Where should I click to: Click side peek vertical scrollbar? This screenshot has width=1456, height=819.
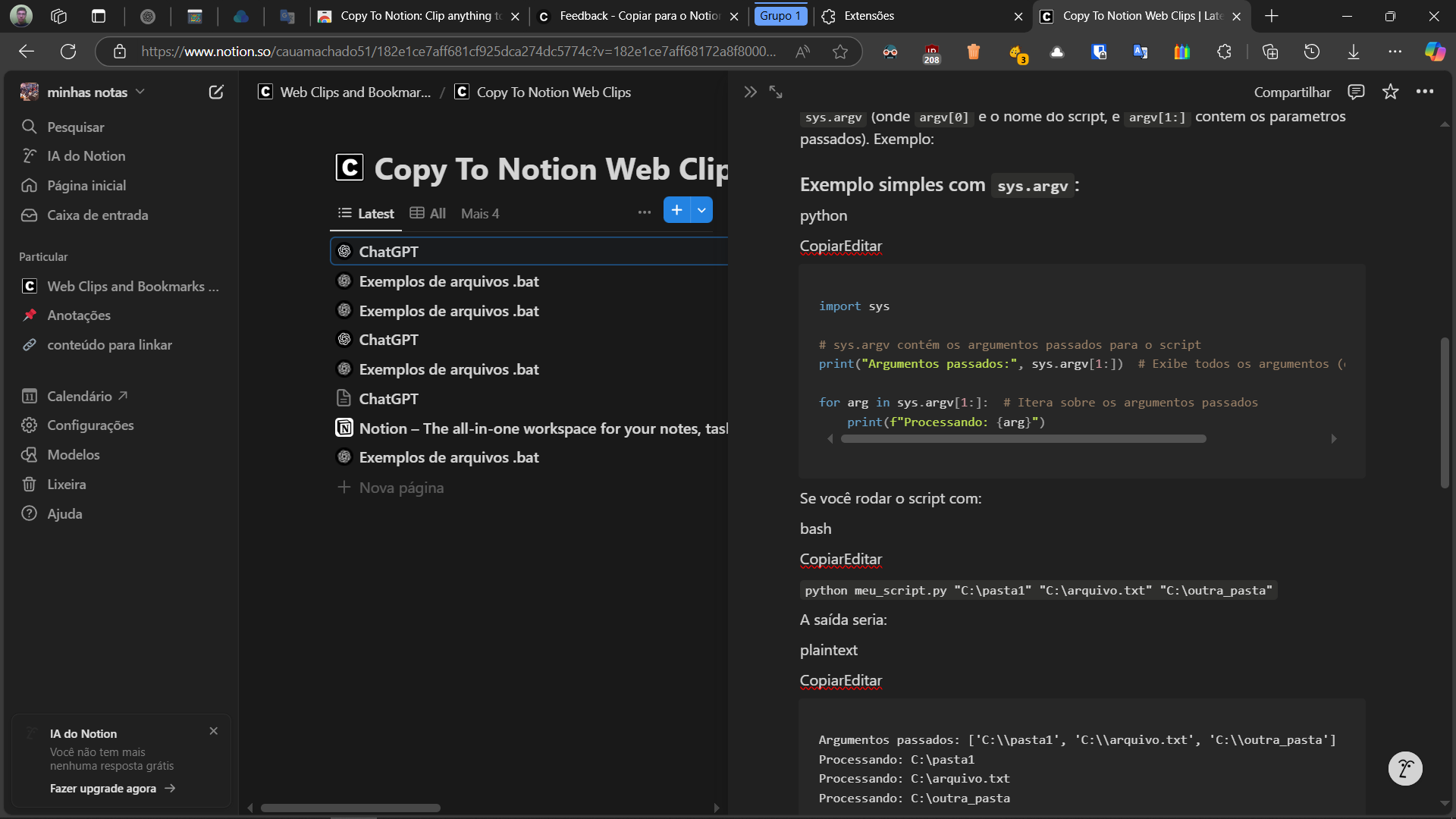click(x=1445, y=413)
